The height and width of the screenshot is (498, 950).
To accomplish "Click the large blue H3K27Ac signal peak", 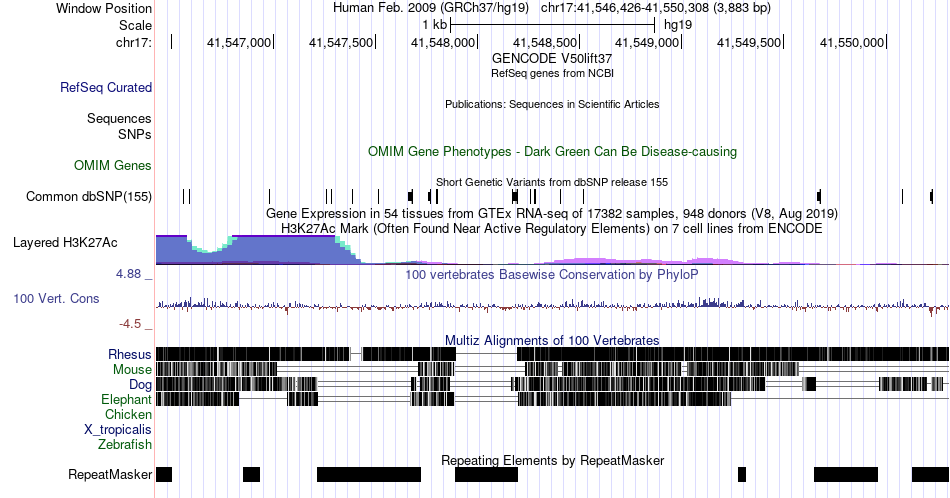I will click(x=284, y=250).
